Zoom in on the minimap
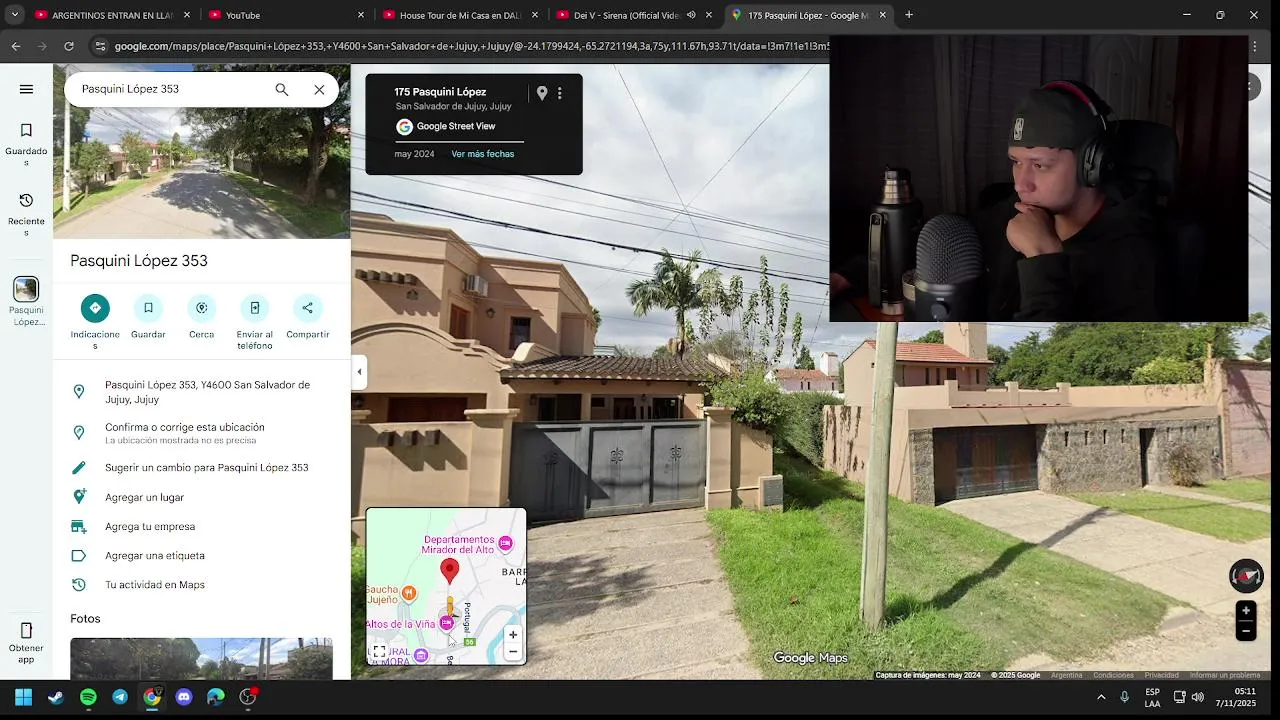 pyautogui.click(x=513, y=635)
